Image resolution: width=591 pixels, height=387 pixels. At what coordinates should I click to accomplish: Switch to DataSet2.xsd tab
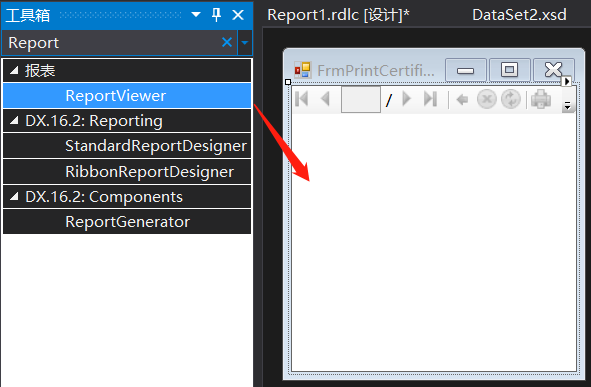tap(519, 15)
